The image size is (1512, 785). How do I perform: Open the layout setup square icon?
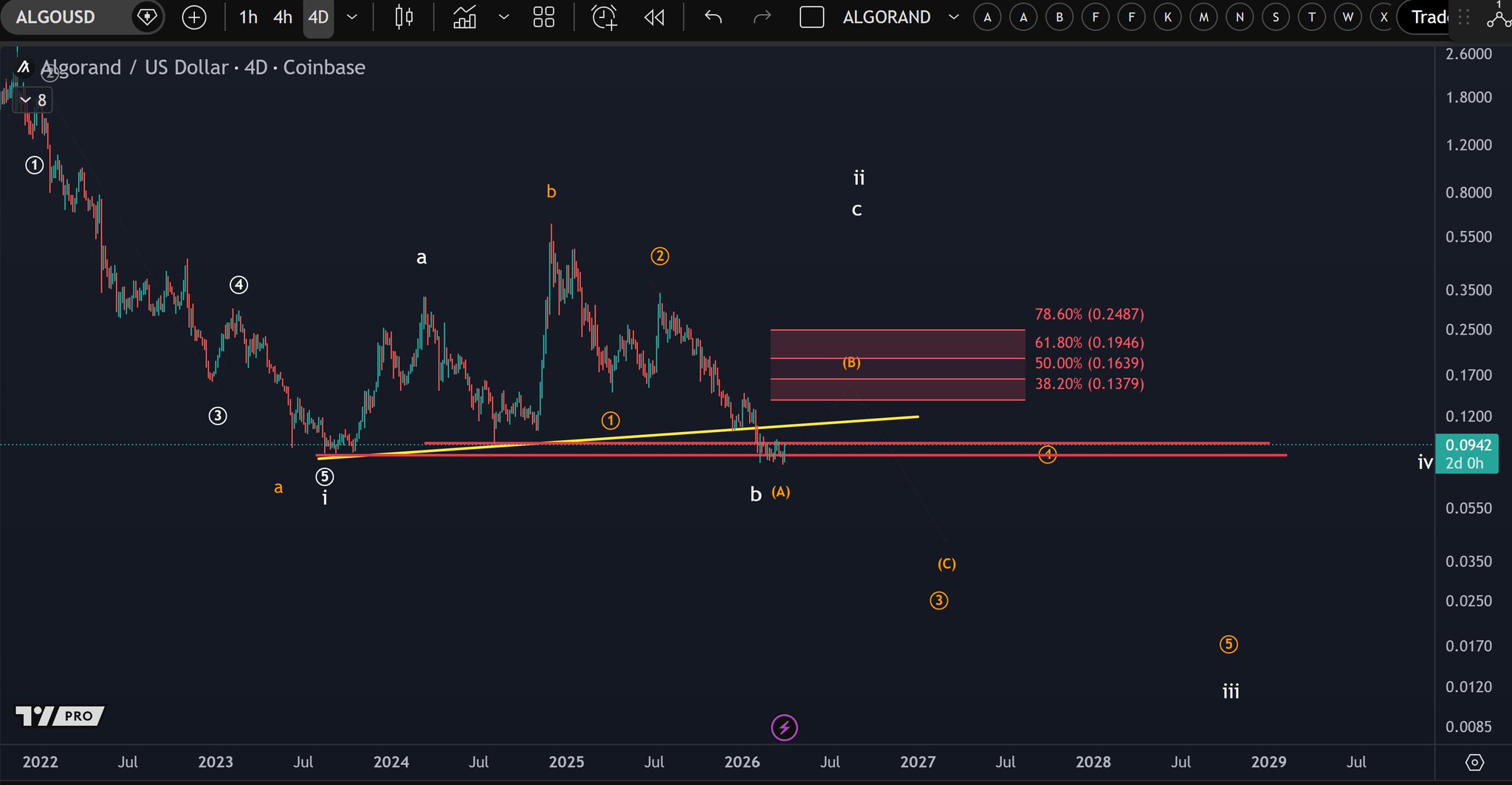[x=811, y=17]
